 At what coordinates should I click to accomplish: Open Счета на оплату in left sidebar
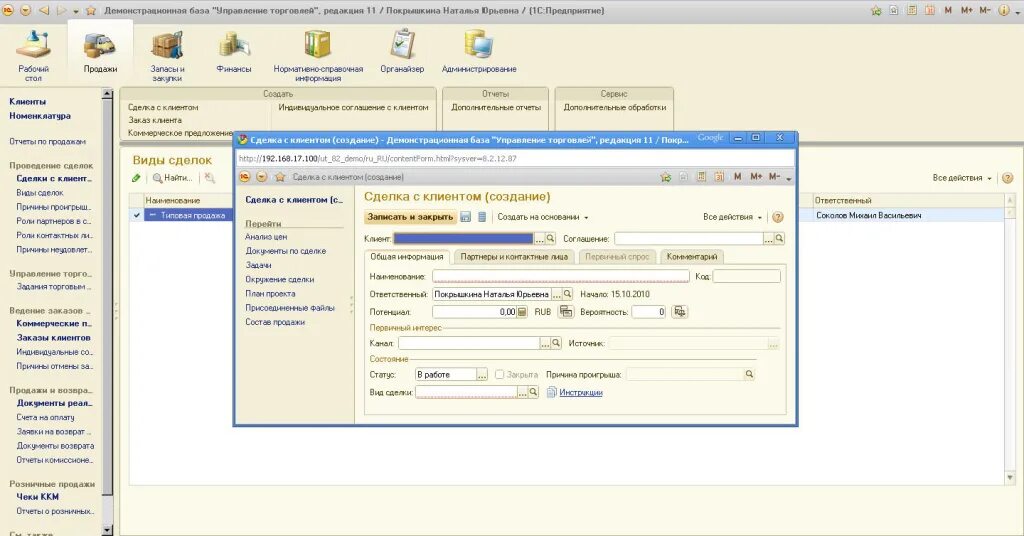coord(45,417)
